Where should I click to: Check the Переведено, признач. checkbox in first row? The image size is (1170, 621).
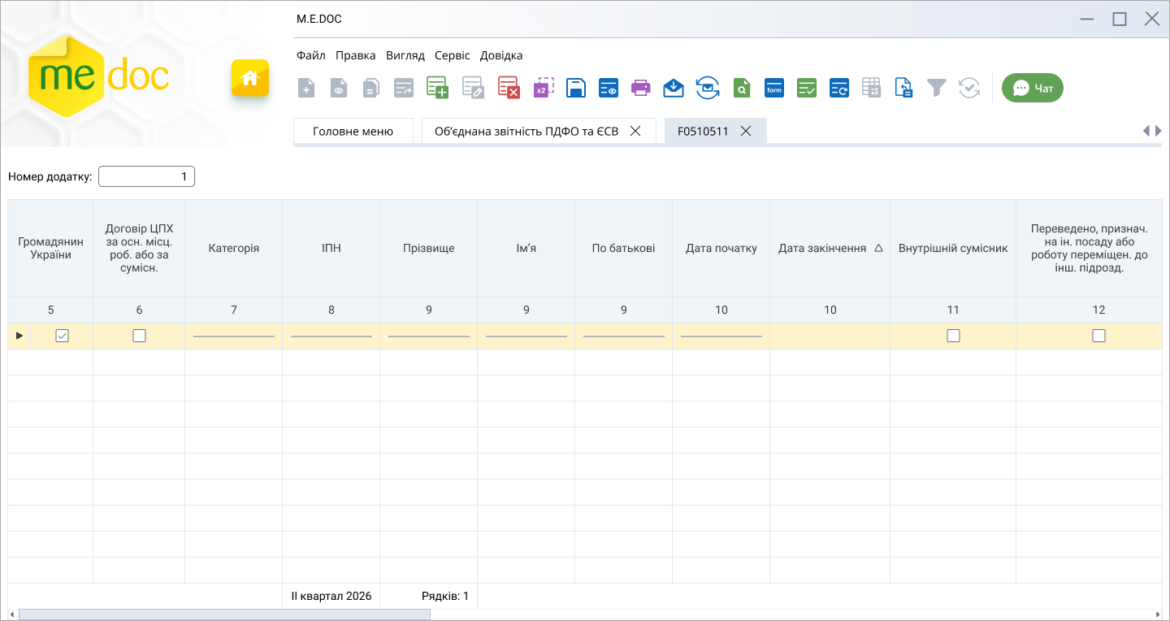point(1098,336)
